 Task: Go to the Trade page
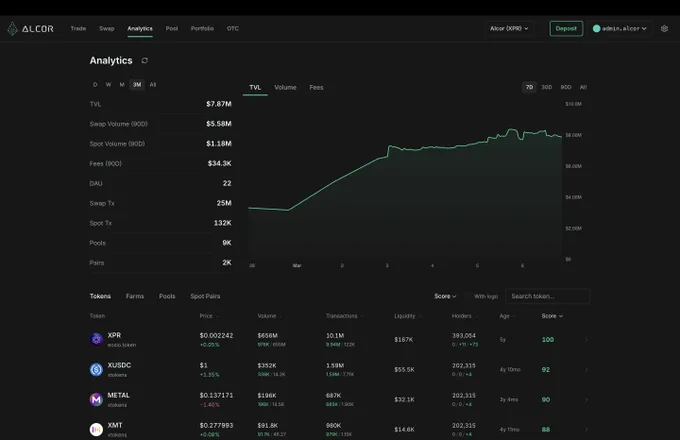(x=78, y=29)
